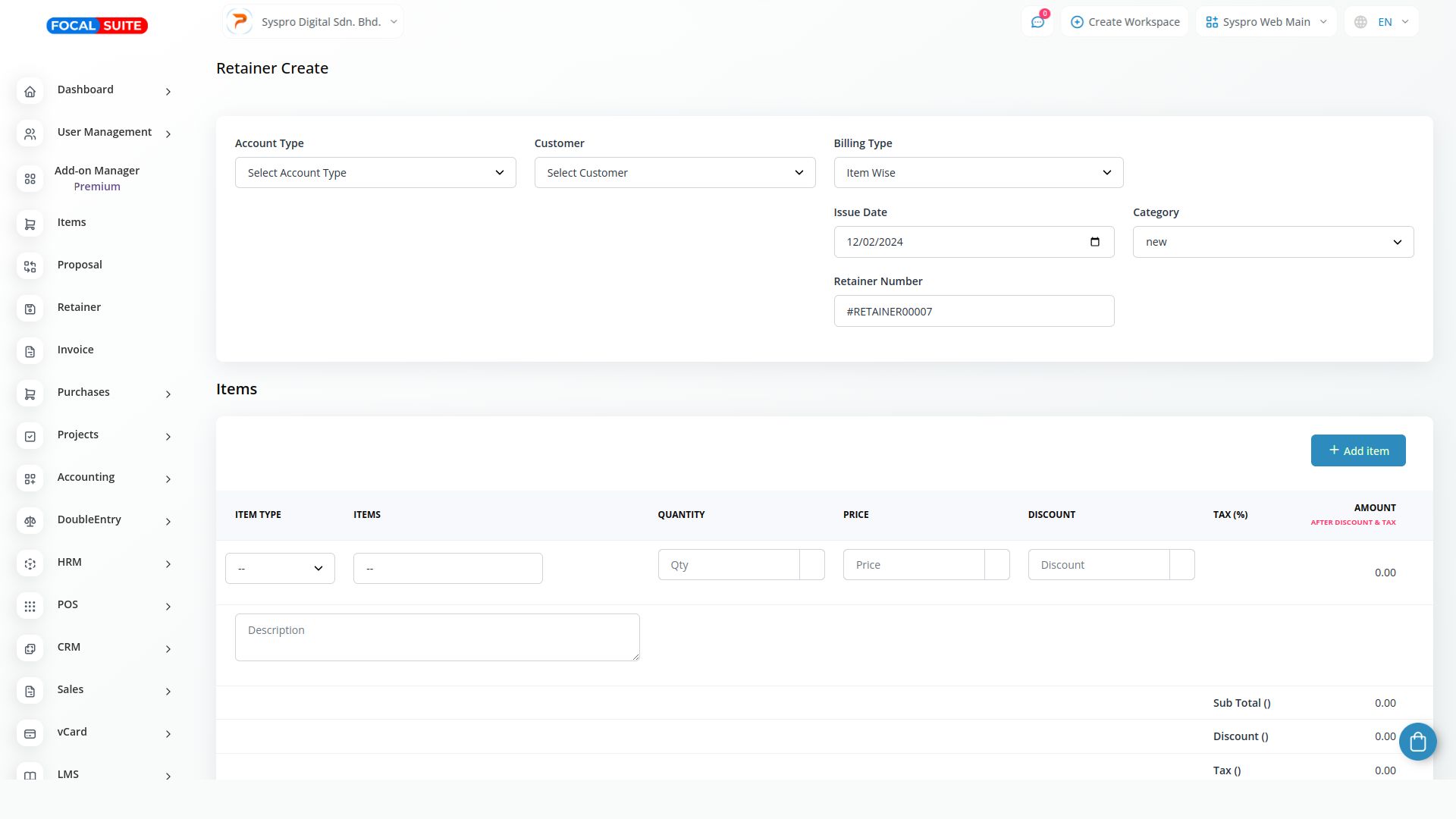Click the Add-on Manager grid icon
The image size is (1456, 819).
pos(30,179)
